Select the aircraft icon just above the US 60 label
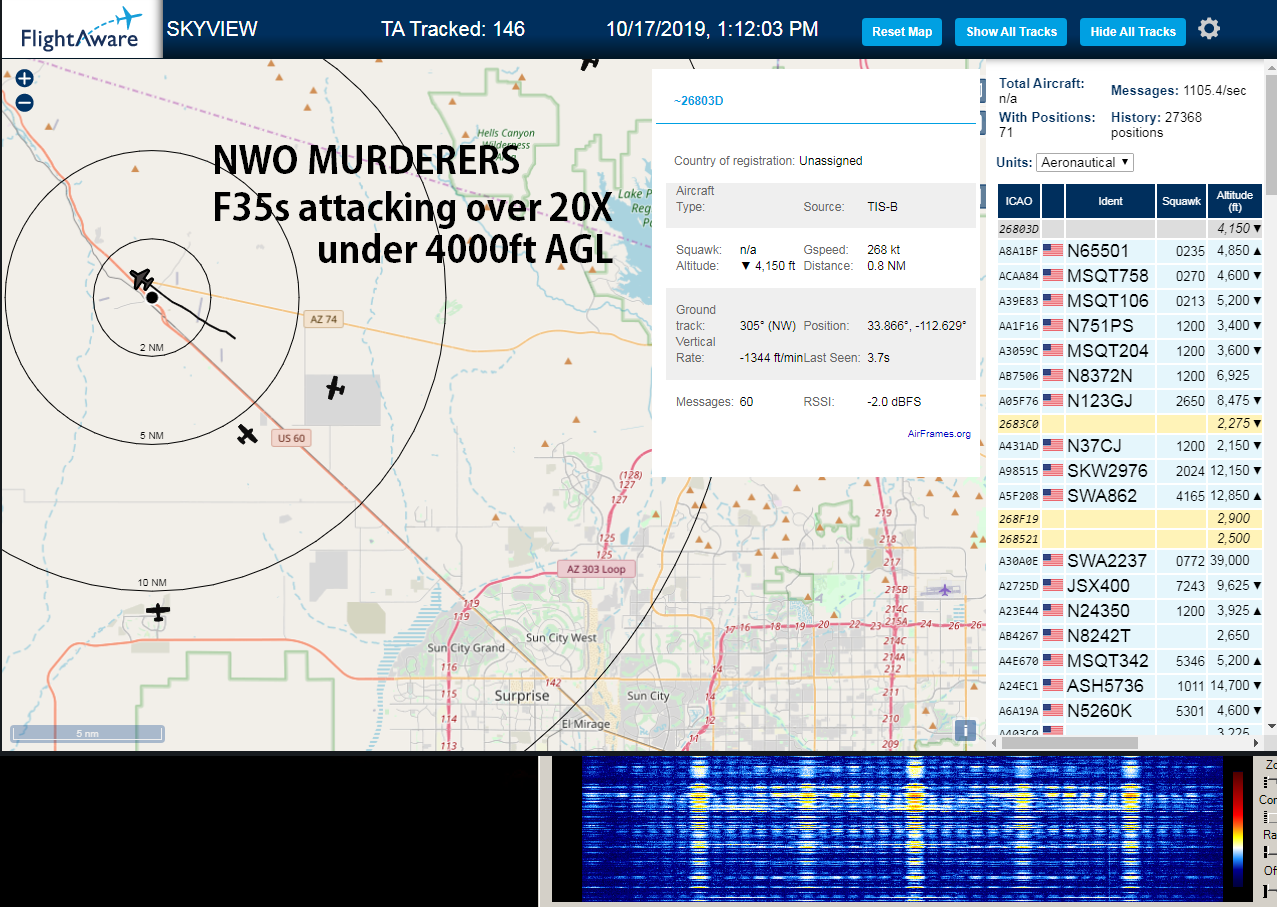The width and height of the screenshot is (1277, 907). 247,433
